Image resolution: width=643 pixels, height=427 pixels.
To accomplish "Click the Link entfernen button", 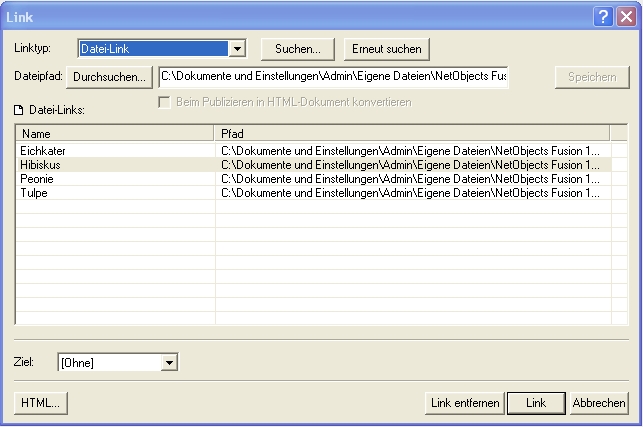I will [464, 403].
